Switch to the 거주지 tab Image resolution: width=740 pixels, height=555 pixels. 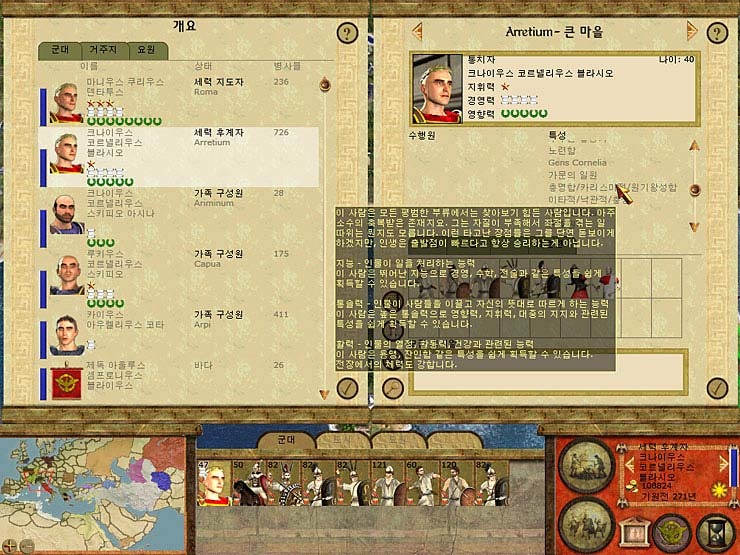click(x=104, y=50)
